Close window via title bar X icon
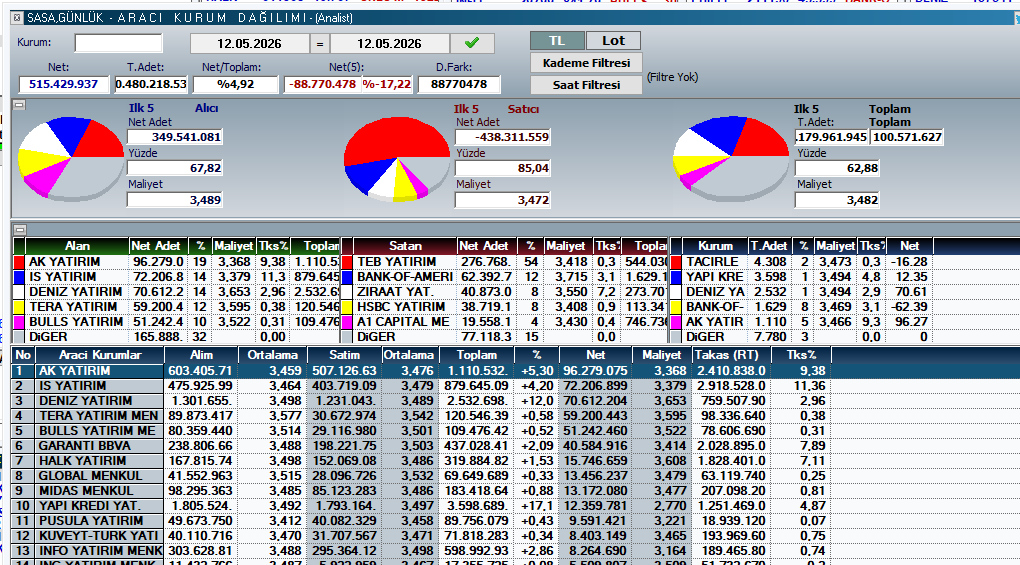 (17, 18)
